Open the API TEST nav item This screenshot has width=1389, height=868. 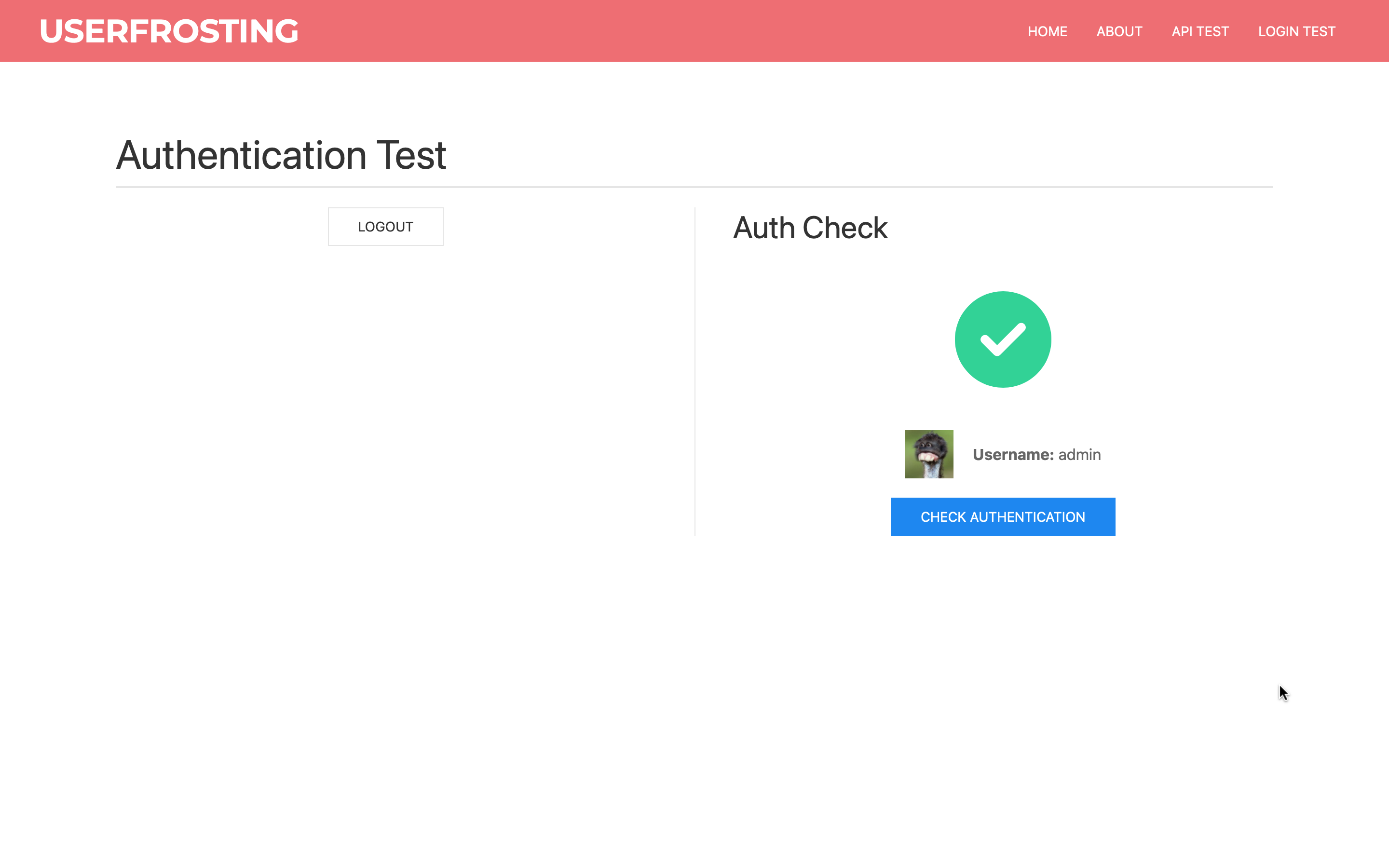(1199, 31)
